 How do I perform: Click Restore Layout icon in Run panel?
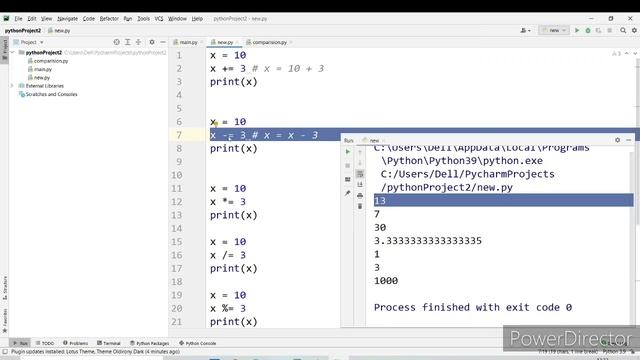[348, 180]
